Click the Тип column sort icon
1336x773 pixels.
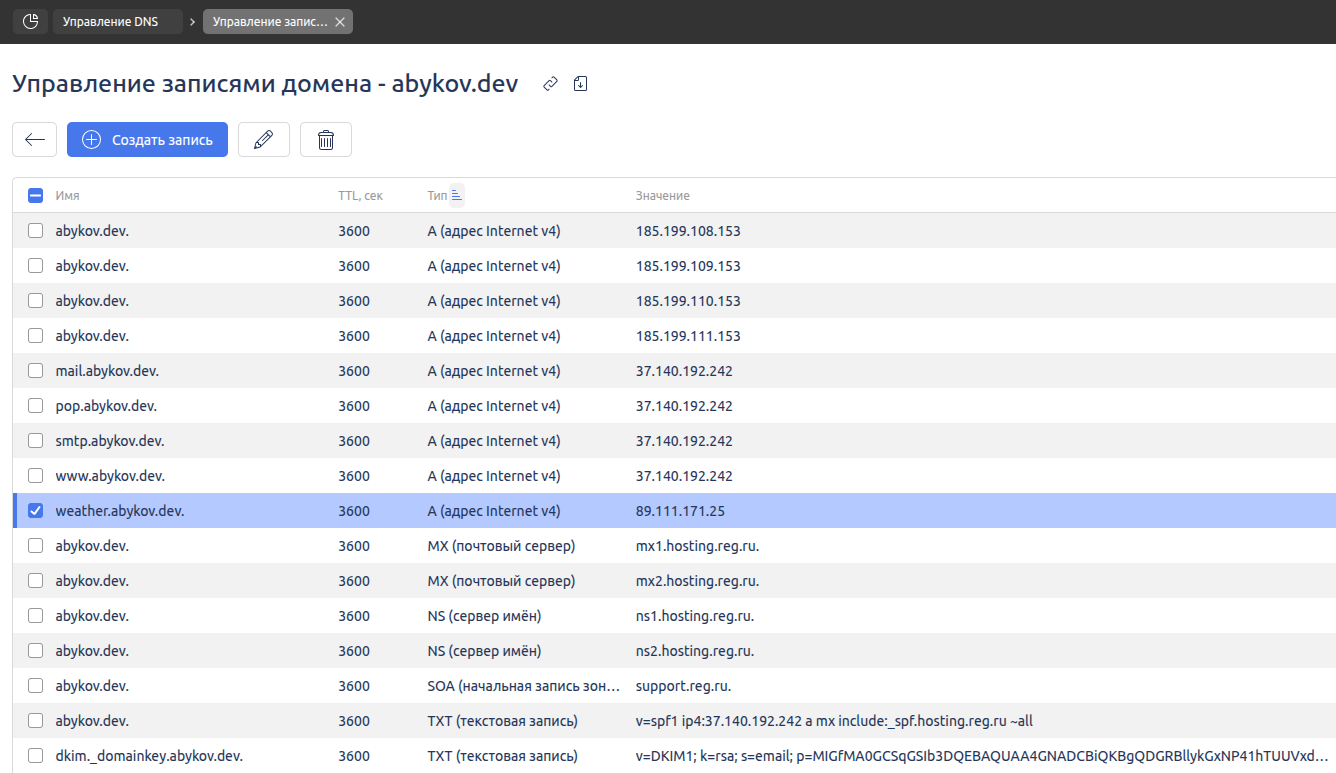457,195
